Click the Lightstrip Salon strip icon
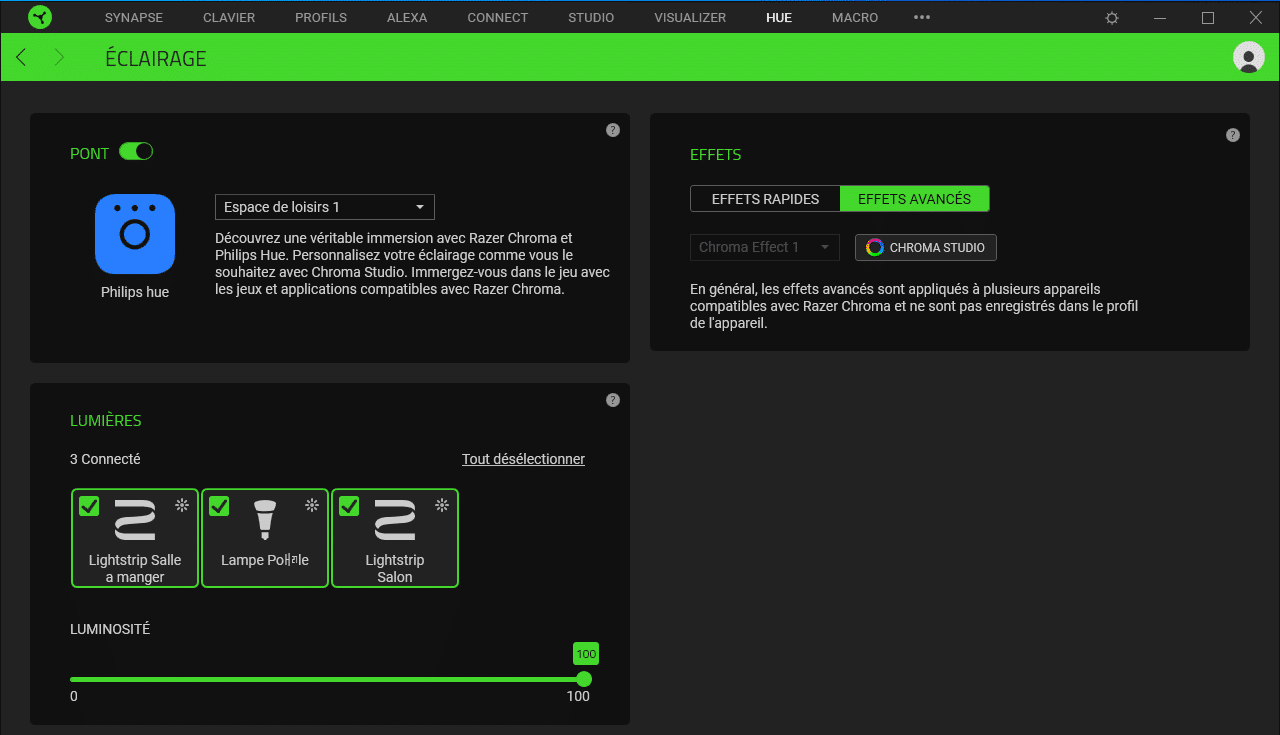 click(395, 520)
